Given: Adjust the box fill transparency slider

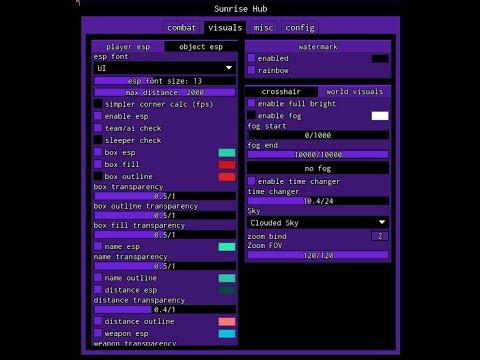Looking at the screenshot, I should pos(165,235).
